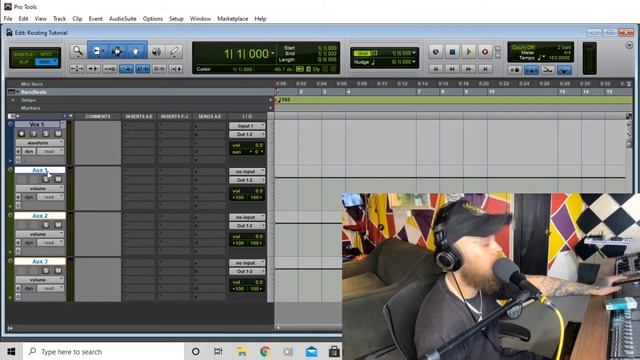Click Return to Zero transport button
The width and height of the screenshot is (640, 360).
point(436,69)
